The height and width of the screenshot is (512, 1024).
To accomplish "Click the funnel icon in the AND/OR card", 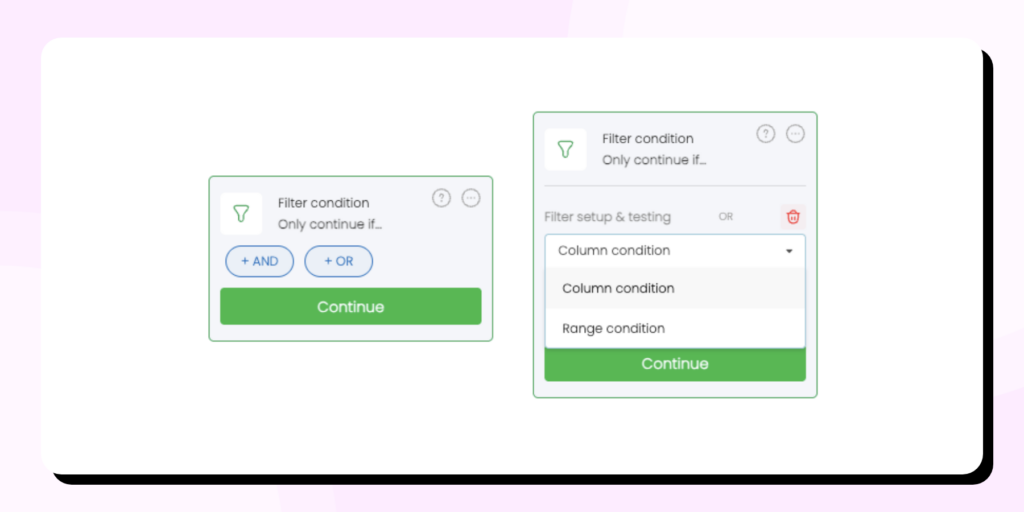I will point(241,214).
